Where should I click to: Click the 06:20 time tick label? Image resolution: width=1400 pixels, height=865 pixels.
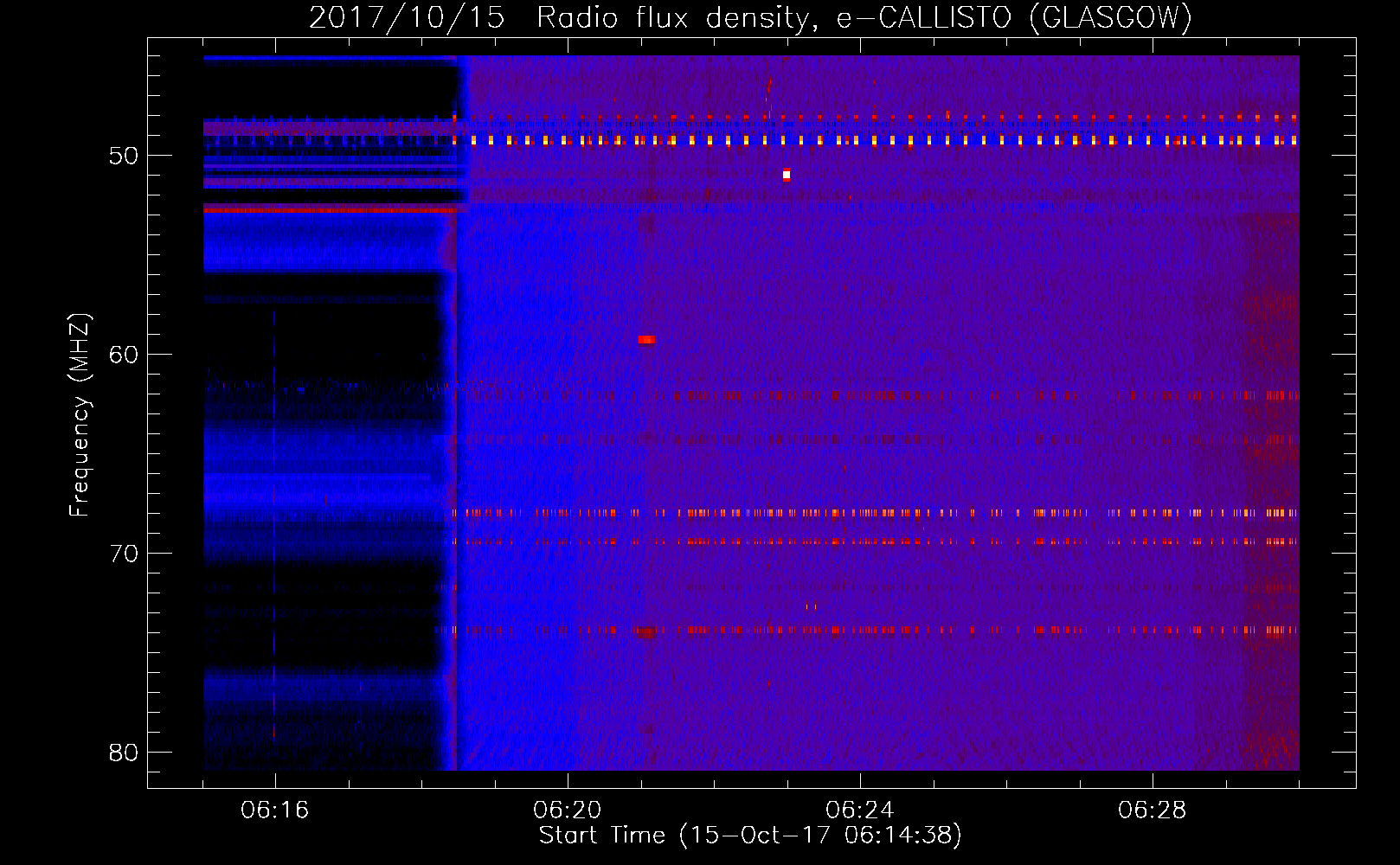pyautogui.click(x=568, y=811)
